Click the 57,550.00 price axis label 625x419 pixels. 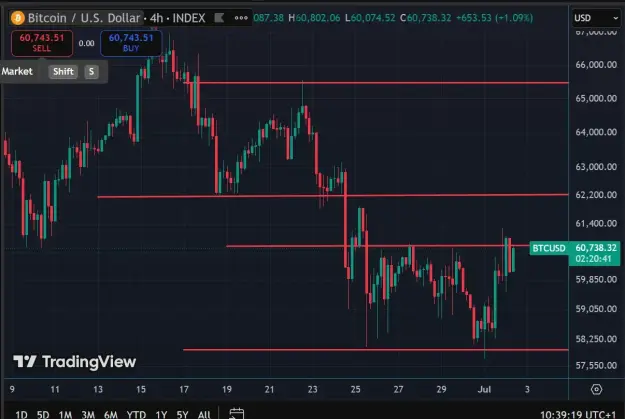coord(596,365)
